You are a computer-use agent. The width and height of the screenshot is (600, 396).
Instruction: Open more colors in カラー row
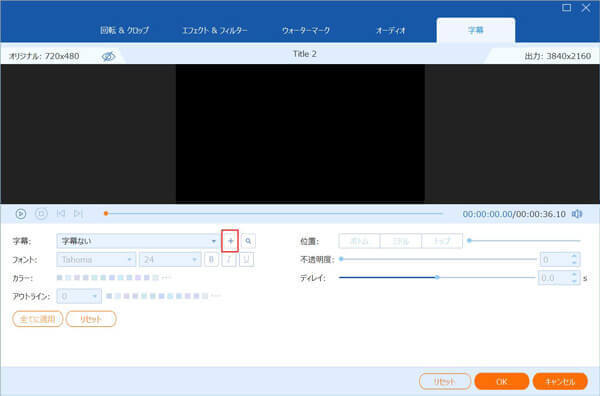(166, 277)
